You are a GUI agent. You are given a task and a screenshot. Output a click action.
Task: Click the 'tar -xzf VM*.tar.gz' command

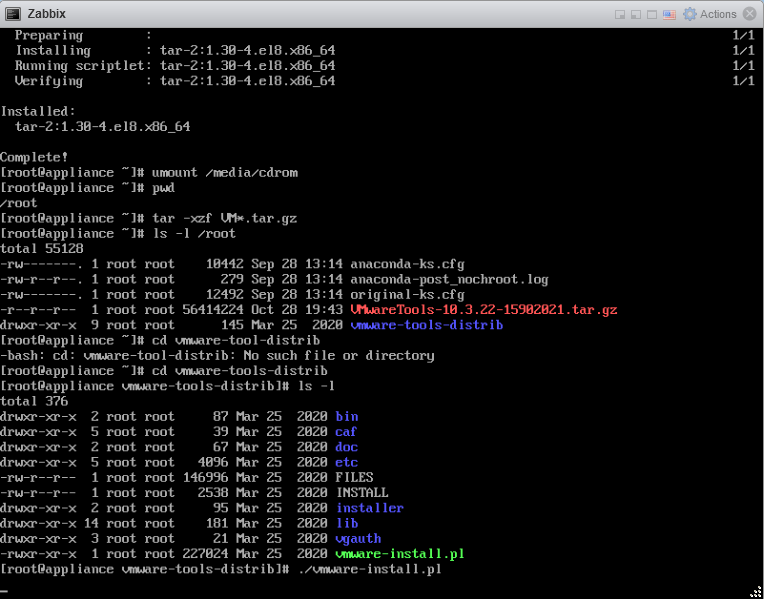click(225, 218)
